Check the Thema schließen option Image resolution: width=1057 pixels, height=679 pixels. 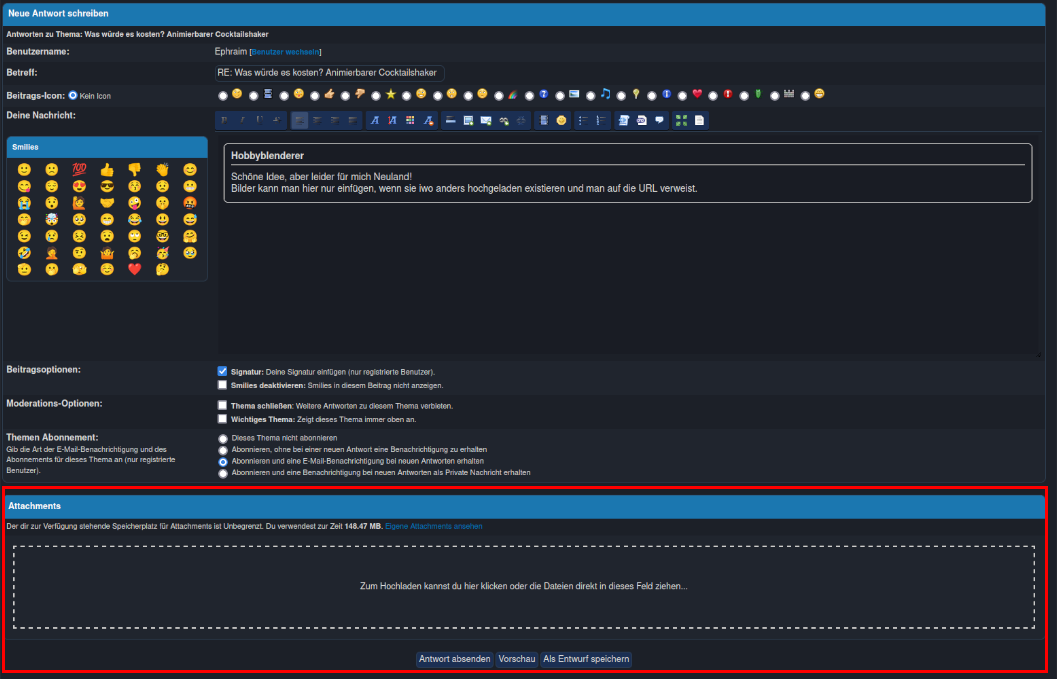(x=223, y=406)
